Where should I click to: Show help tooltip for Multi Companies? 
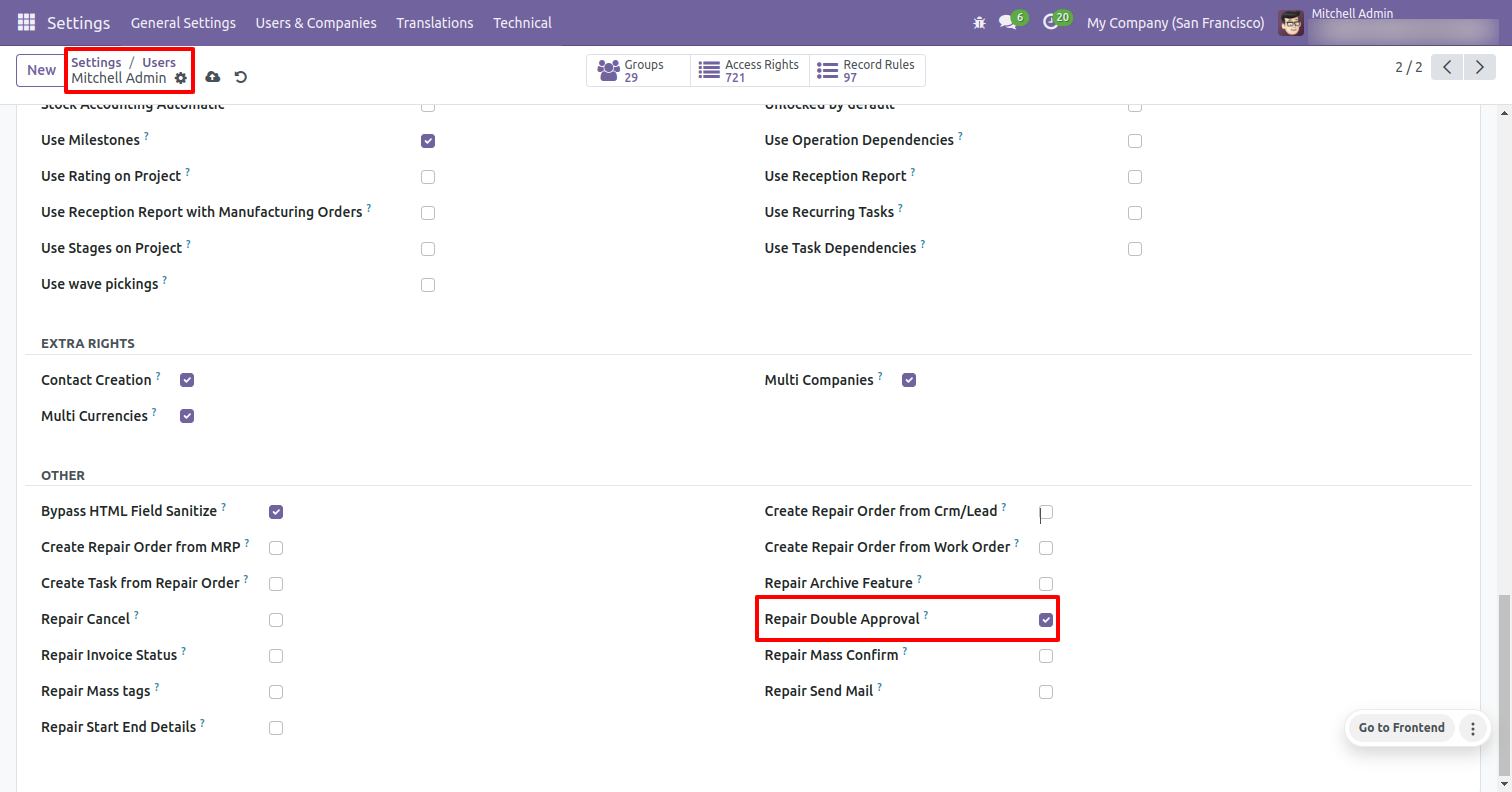[x=880, y=375]
